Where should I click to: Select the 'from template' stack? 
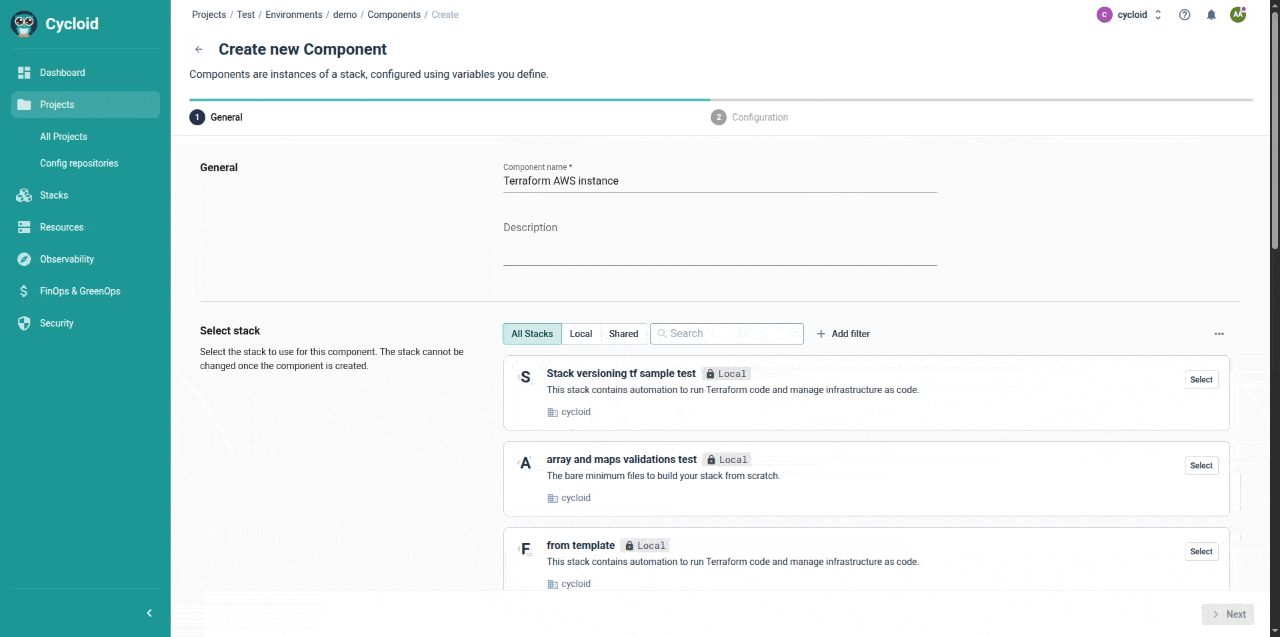click(x=1201, y=552)
